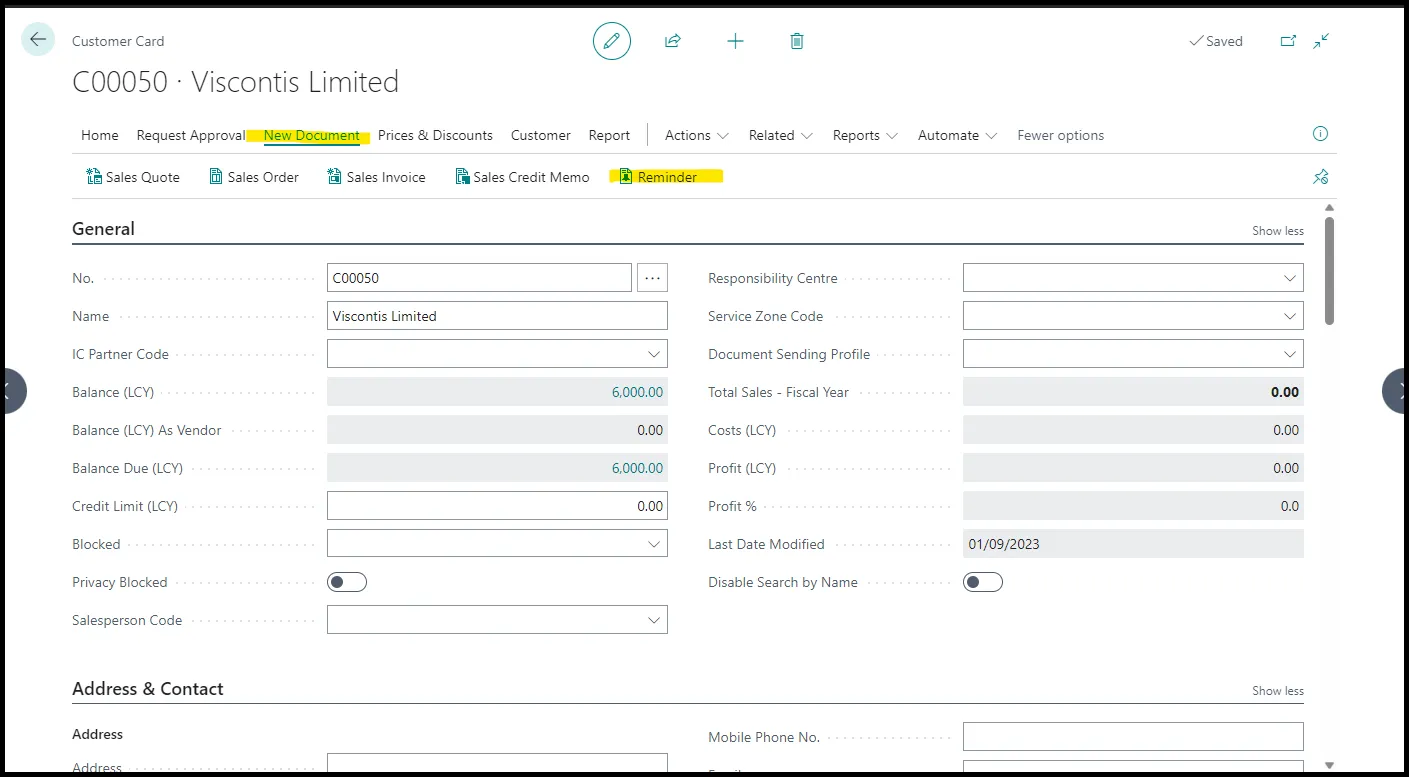Click the No. field ellipsis button
The height and width of the screenshot is (777, 1409).
point(652,278)
